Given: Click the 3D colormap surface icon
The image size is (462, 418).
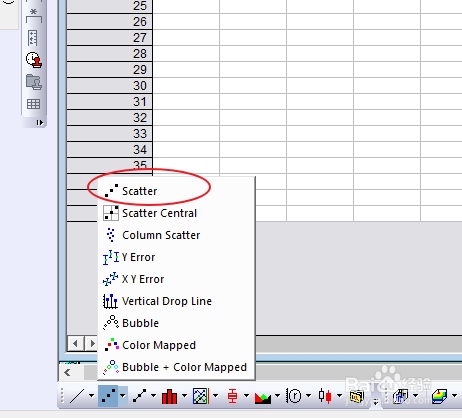Looking at the screenshot, I should [x=439, y=396].
